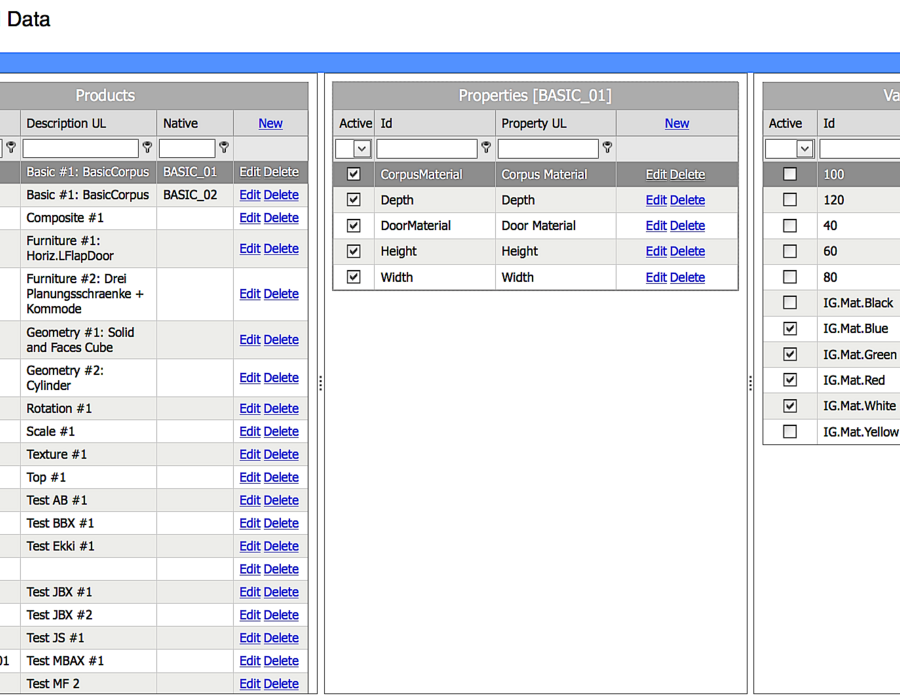Select the value 80 row

(832, 277)
